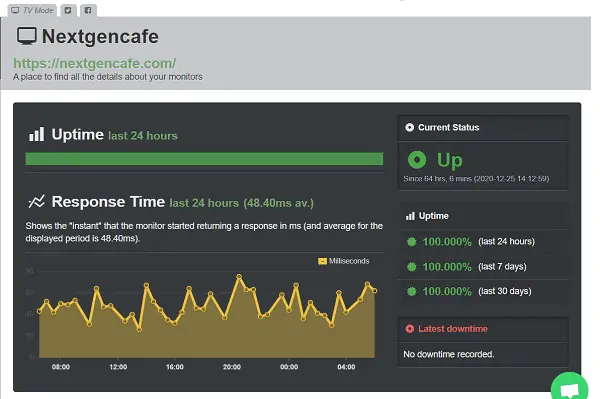600x399 pixels.
Task: Click the 04:00 chart axis label
Action: pos(346,367)
